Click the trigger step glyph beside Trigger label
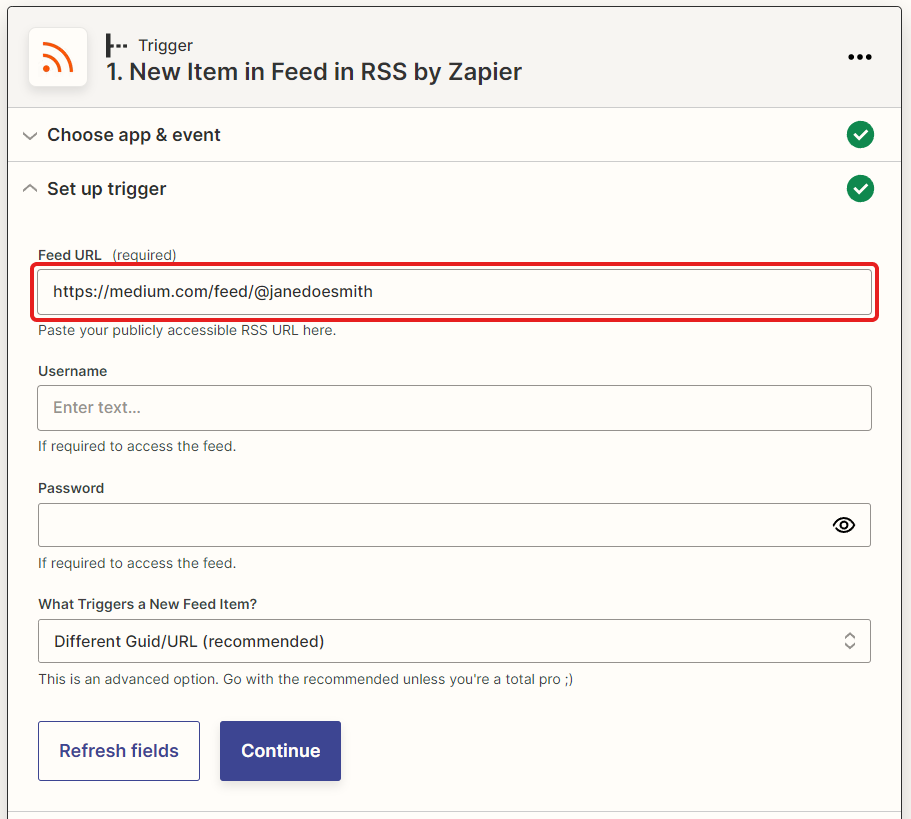Viewport: 911px width, 819px height. click(x=116, y=45)
